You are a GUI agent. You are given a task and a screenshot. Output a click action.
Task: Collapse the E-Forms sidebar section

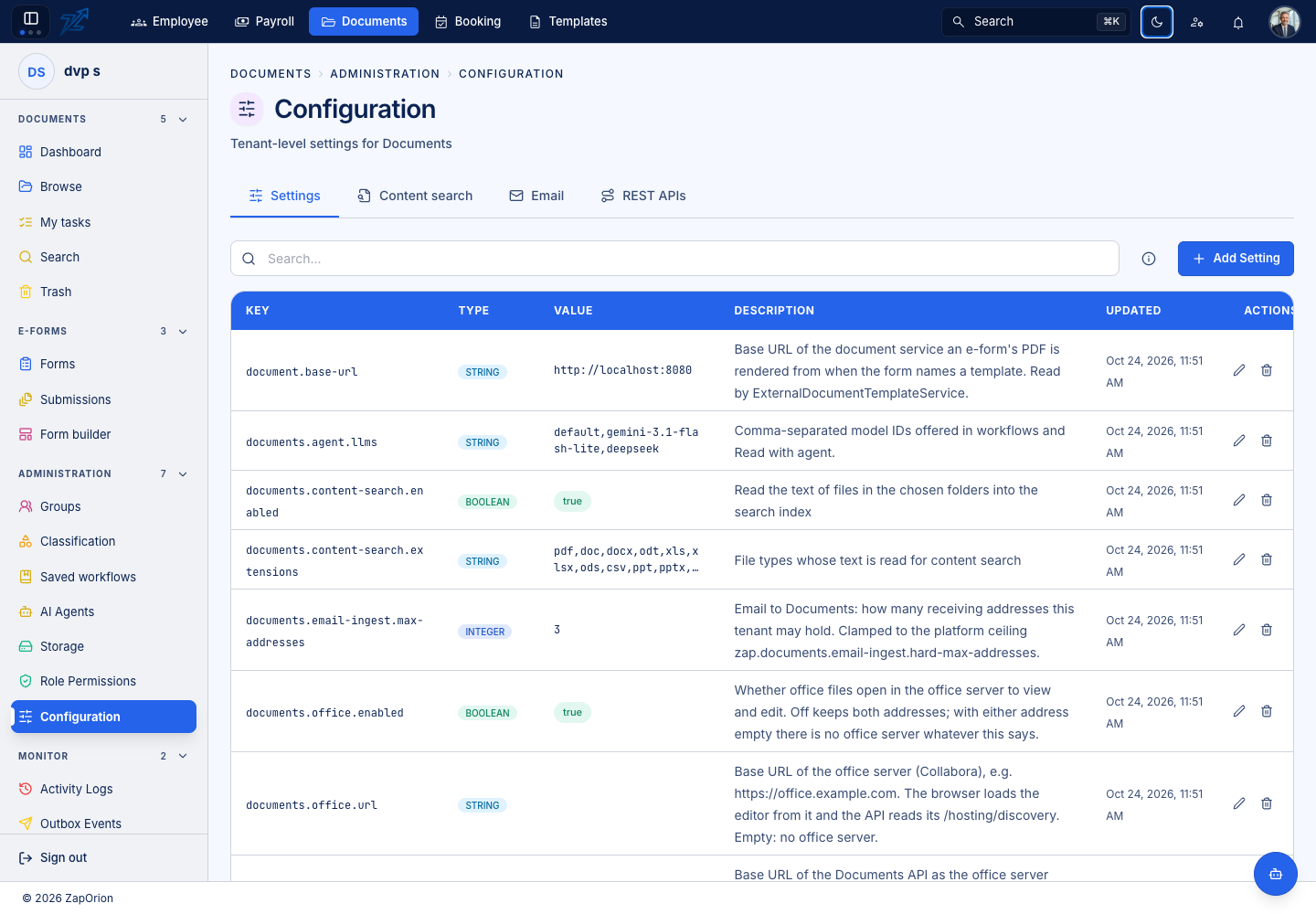coord(183,332)
